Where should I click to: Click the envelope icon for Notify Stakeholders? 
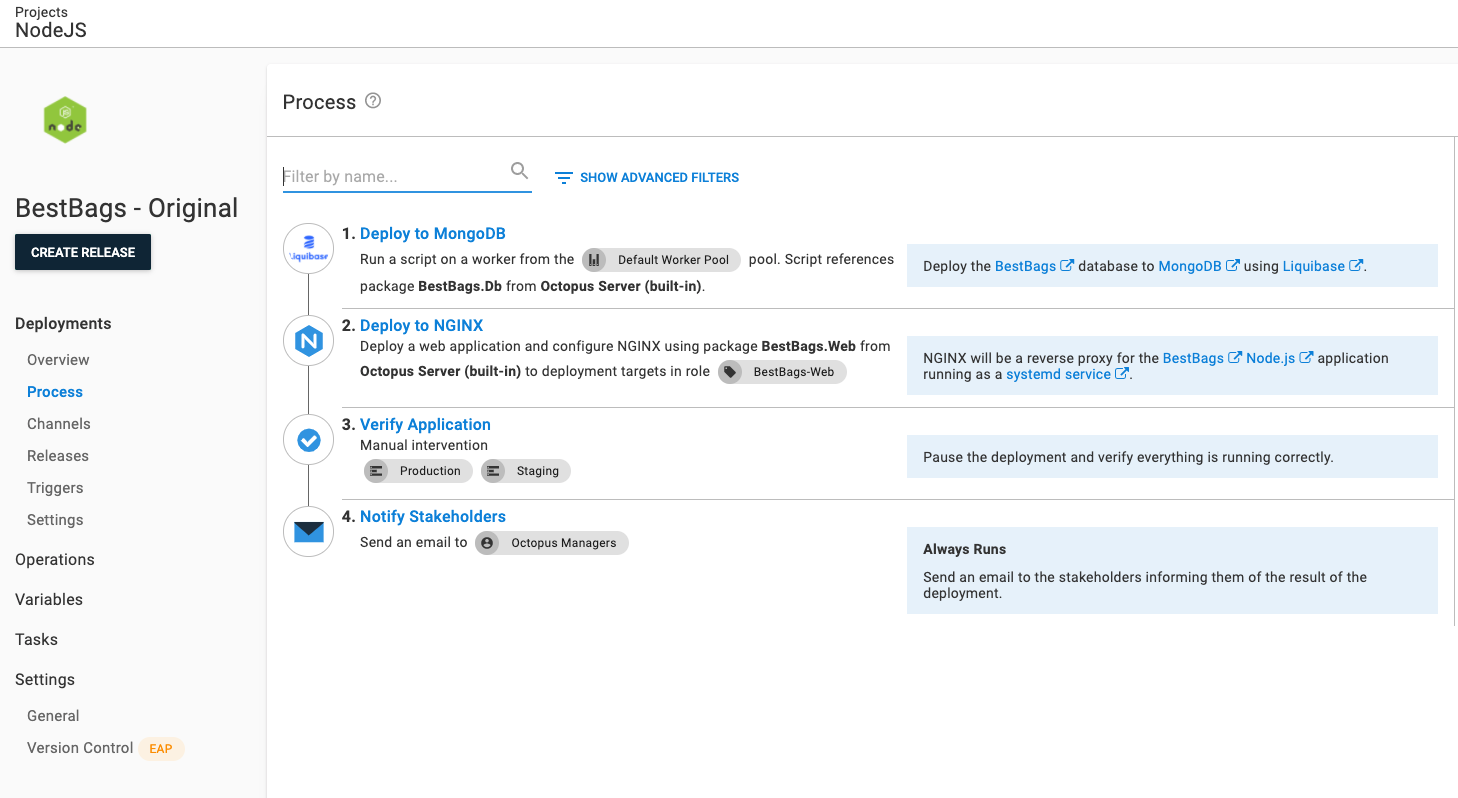pyautogui.click(x=308, y=531)
